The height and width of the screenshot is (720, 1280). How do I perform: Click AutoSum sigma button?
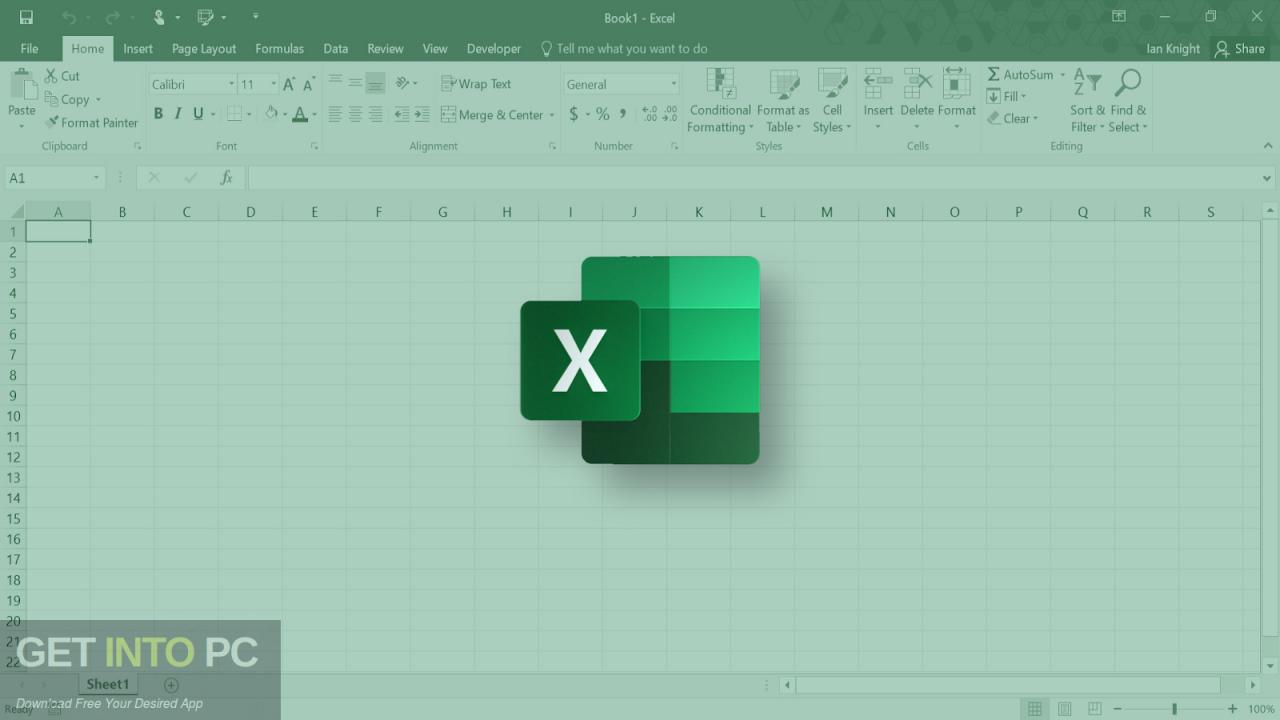(1020, 75)
